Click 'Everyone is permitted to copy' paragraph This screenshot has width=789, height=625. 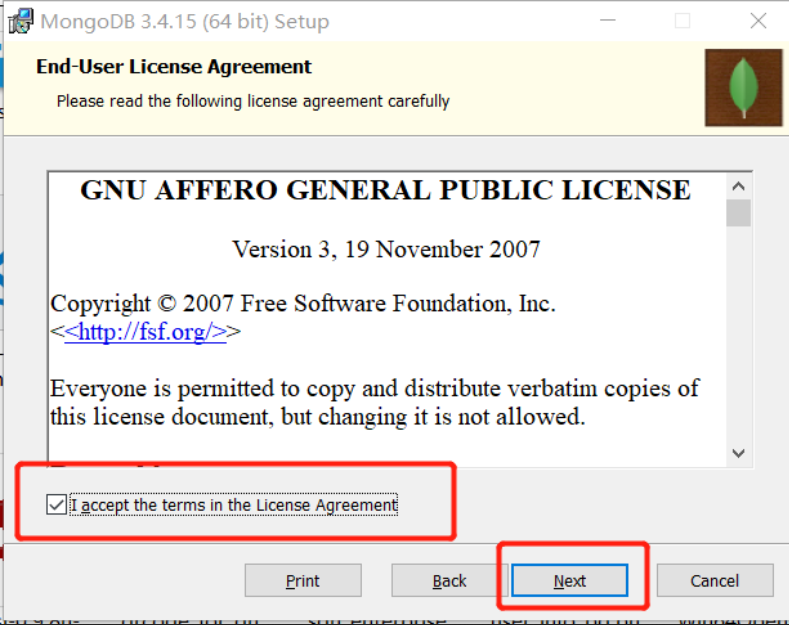pos(374,403)
